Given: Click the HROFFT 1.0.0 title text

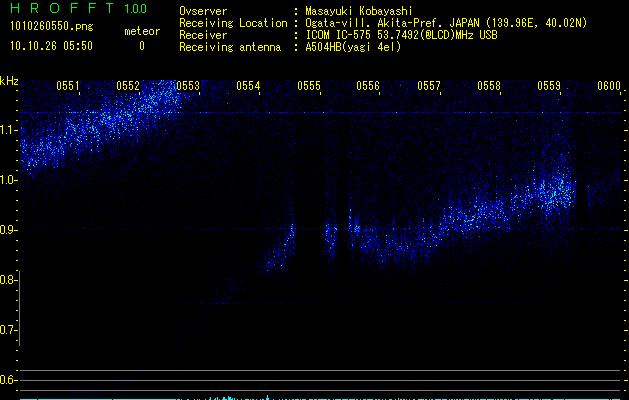Looking at the screenshot, I should [x=79, y=8].
